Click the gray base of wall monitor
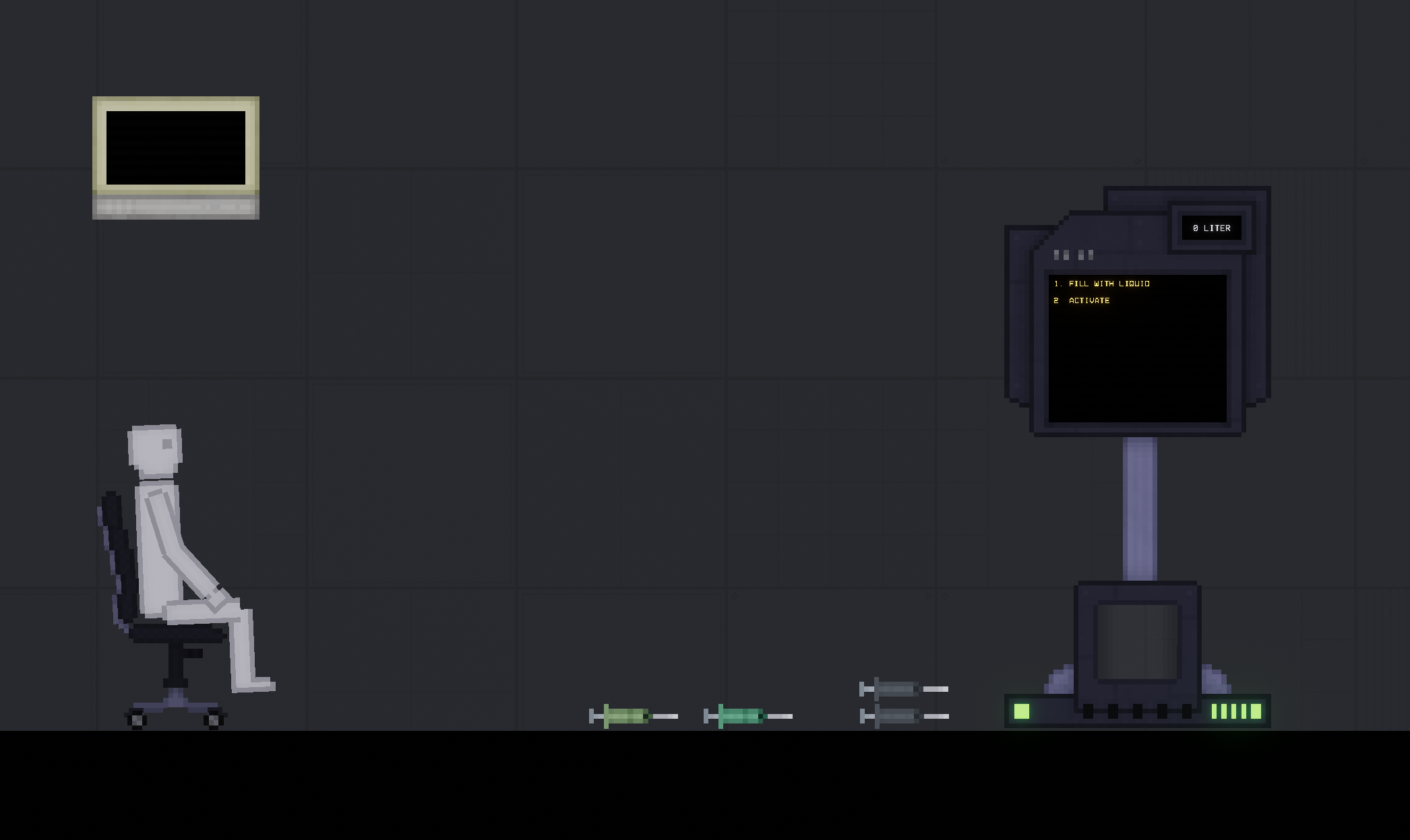This screenshot has height=840, width=1410. coord(176,206)
